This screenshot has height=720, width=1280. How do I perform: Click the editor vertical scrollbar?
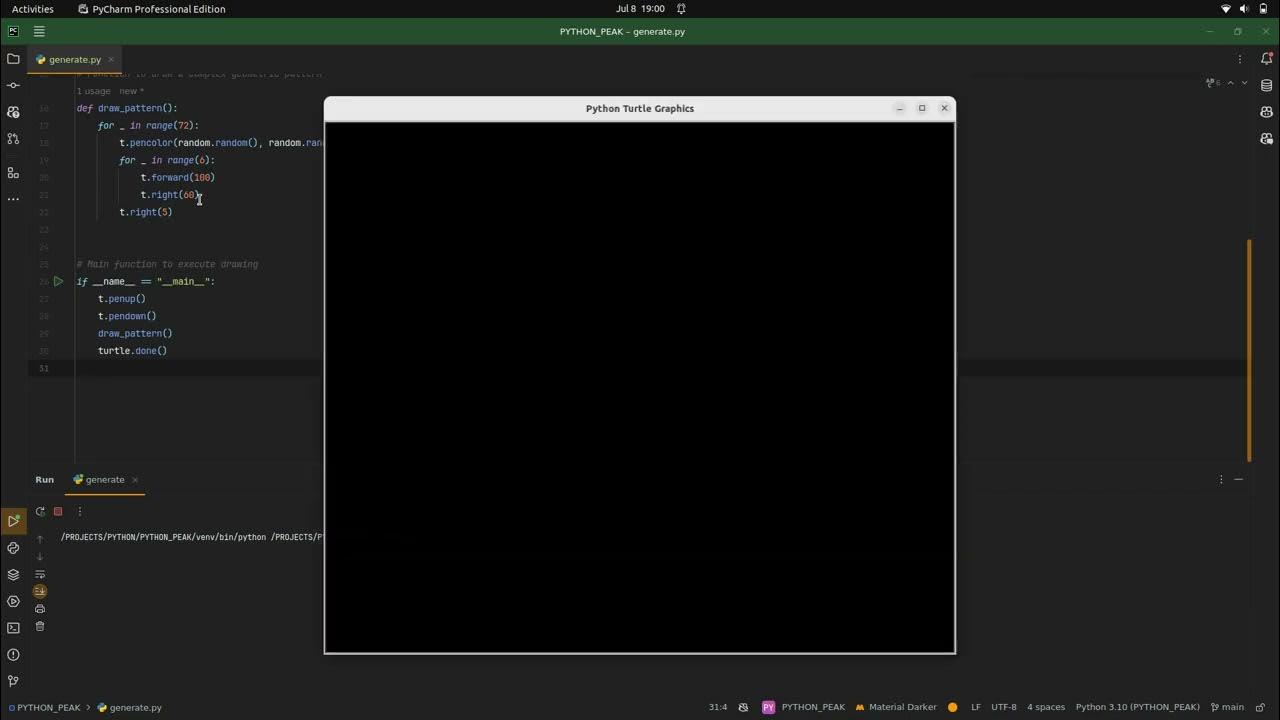tap(1249, 350)
